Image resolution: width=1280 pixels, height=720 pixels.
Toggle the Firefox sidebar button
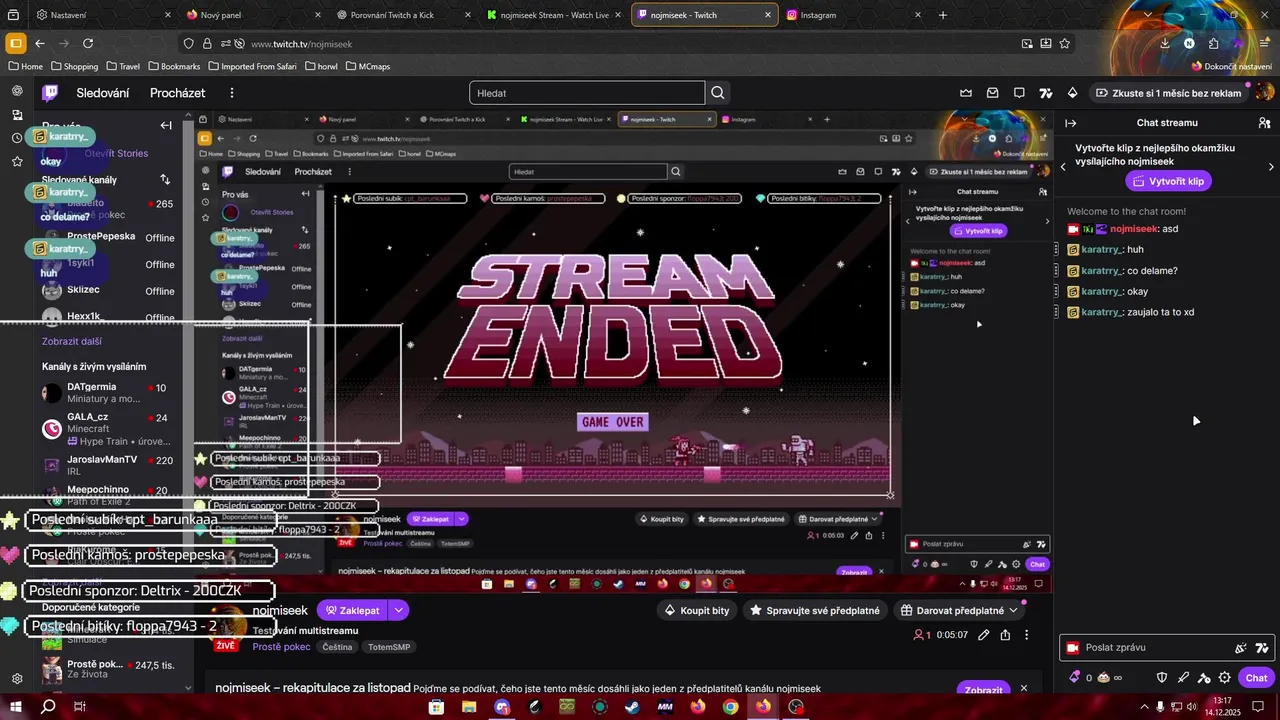[x=15, y=44]
